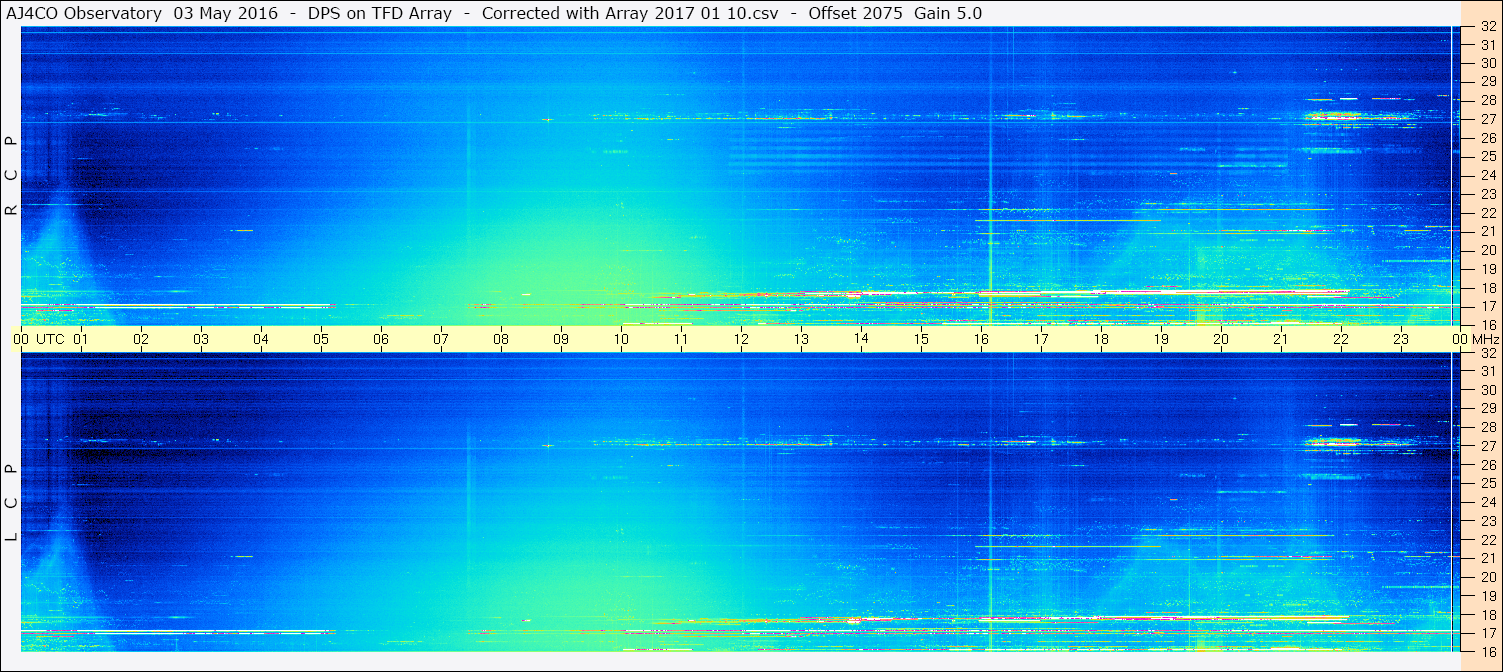Click the "R C P" vertical panel label
The image size is (1503, 672).
tap(11, 177)
